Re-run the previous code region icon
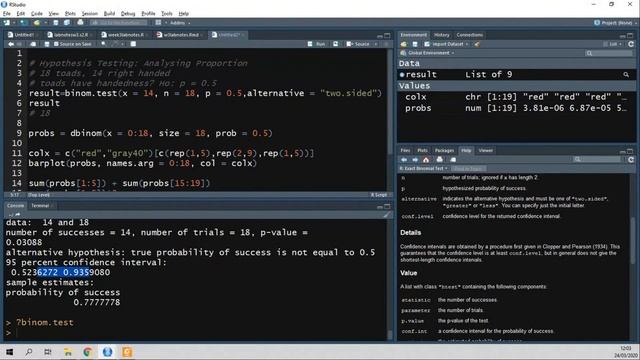 [336, 44]
